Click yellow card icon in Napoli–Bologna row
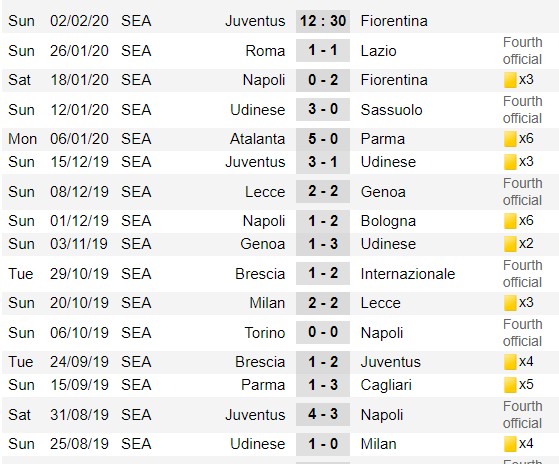The width and height of the screenshot is (559, 464). (510, 221)
